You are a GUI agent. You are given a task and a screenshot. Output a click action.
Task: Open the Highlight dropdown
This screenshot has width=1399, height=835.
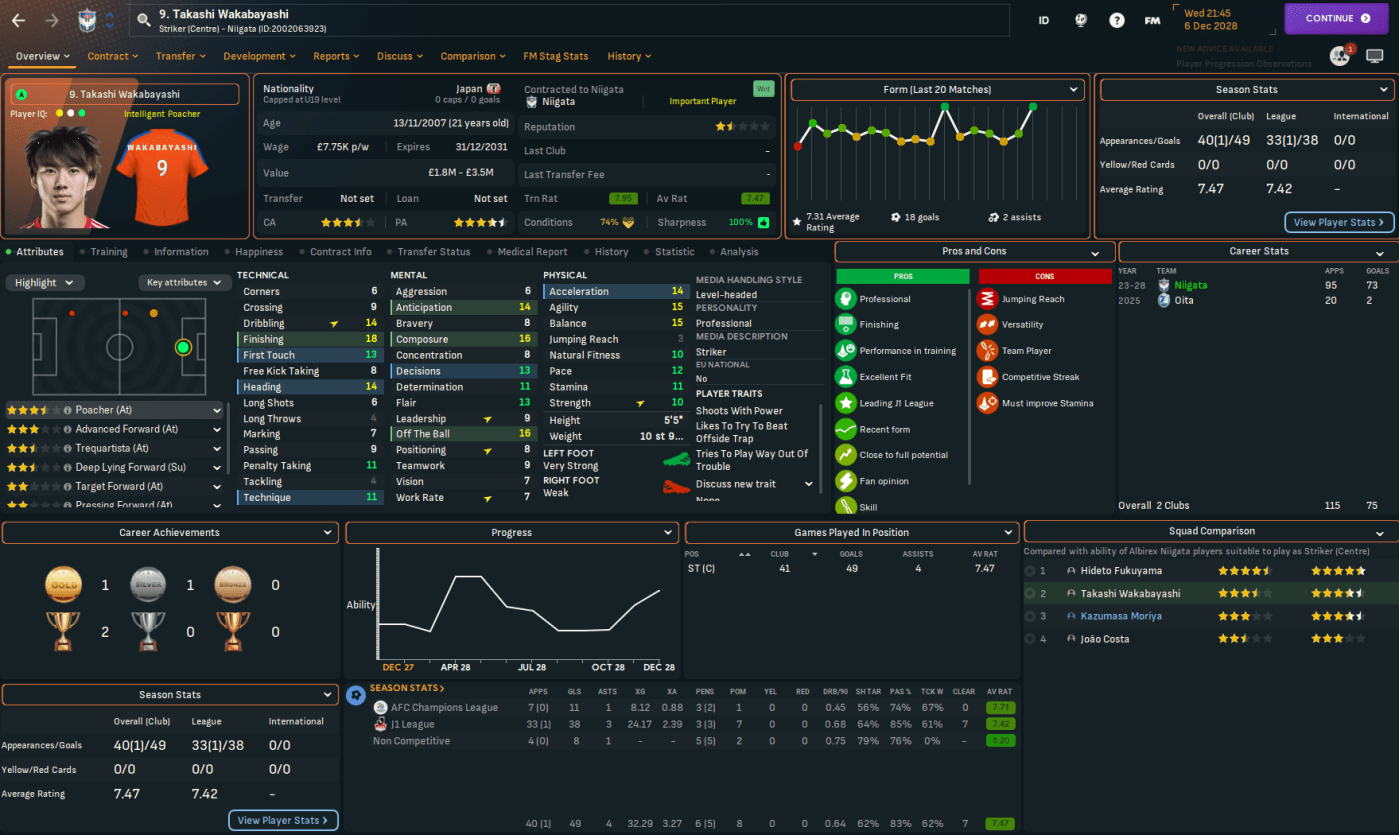(x=44, y=283)
